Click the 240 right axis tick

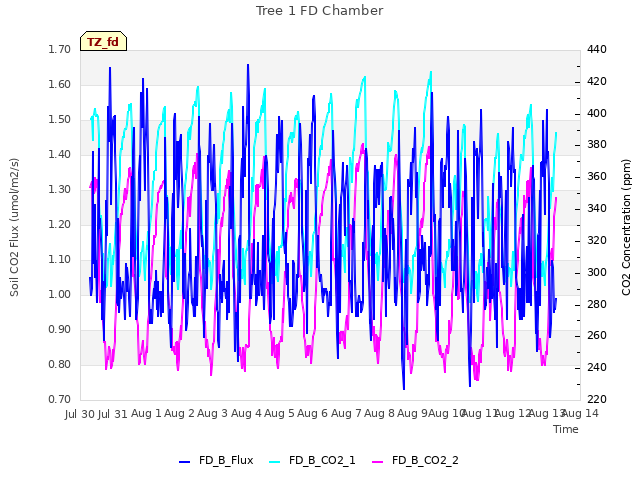point(597,367)
